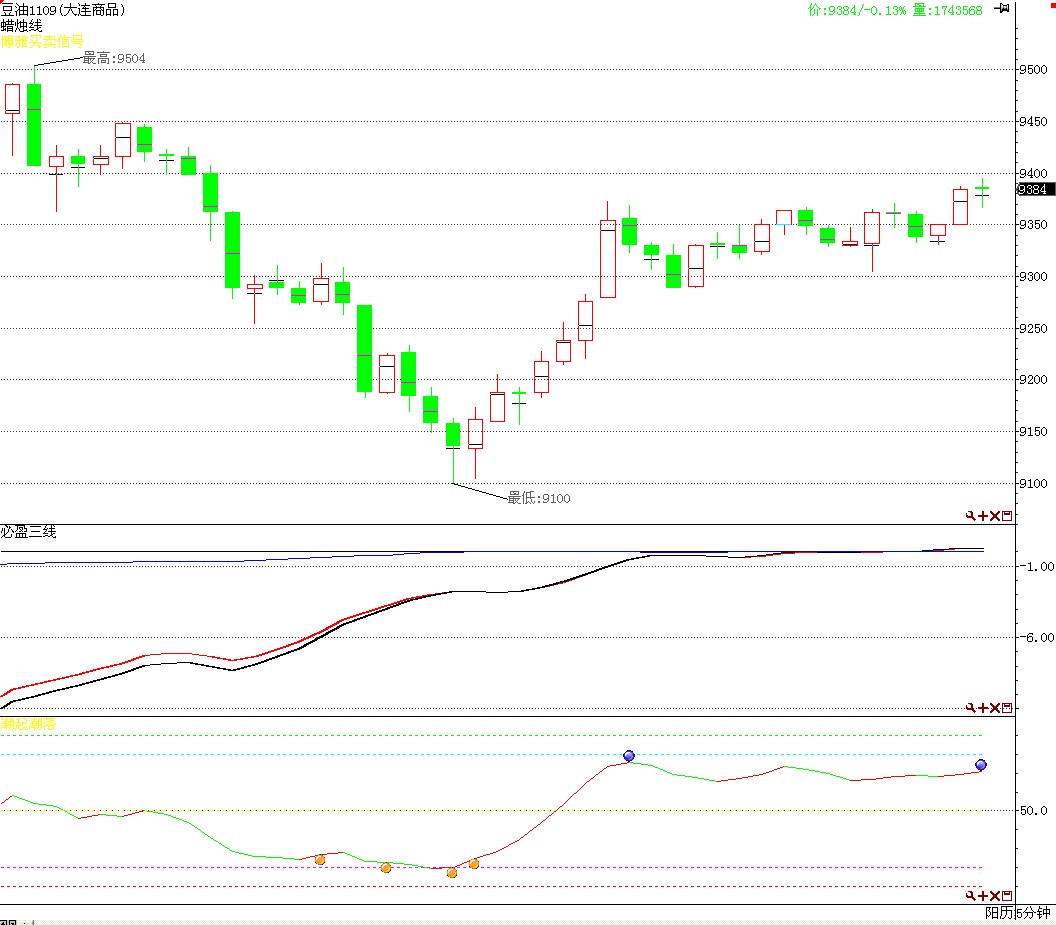Screen dimensions: 1056x925
Task: Click the 必盈三线 indicator title
Action: 28,532
